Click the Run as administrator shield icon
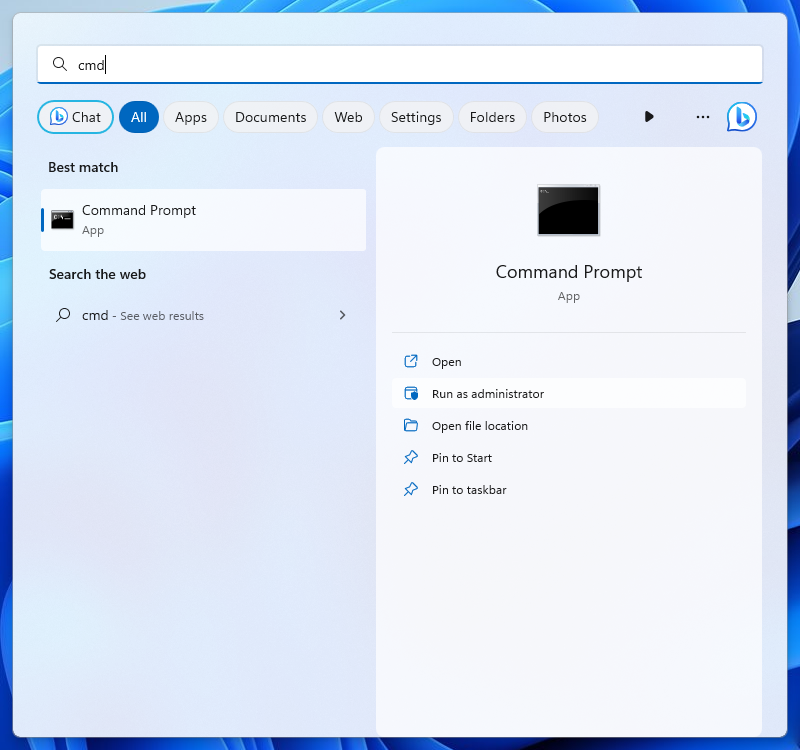 (x=410, y=394)
